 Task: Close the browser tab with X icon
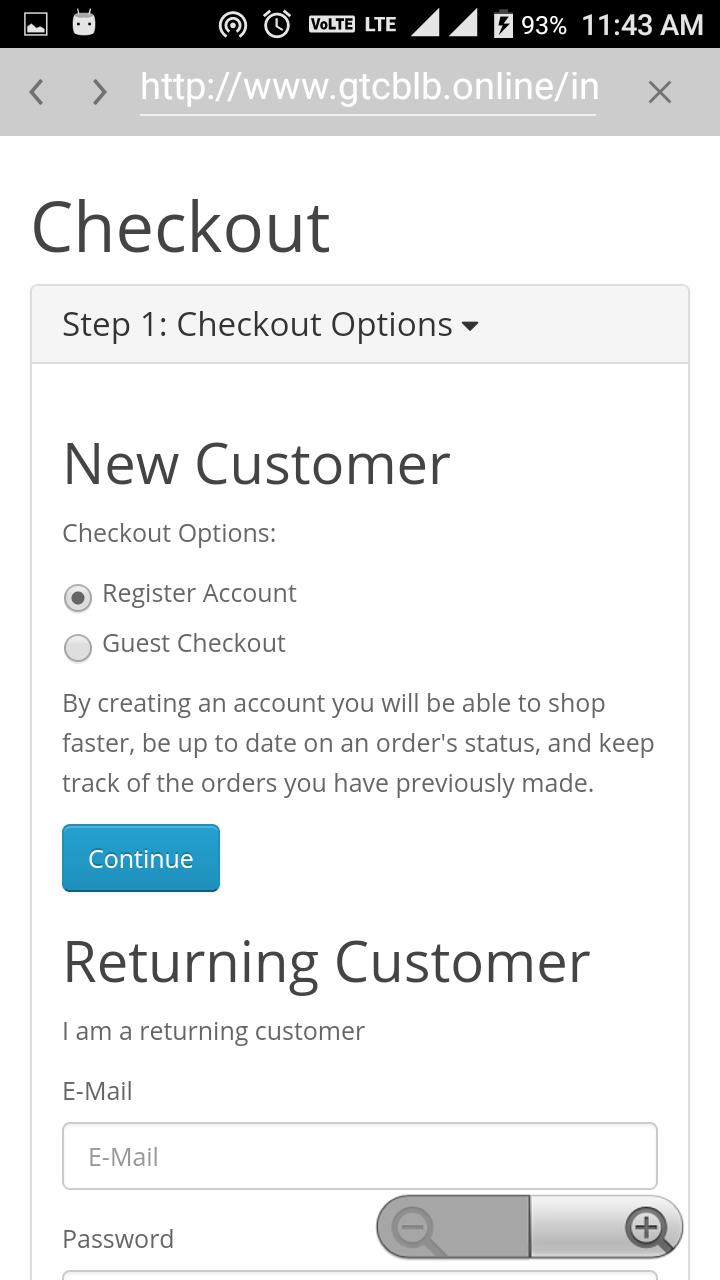click(x=659, y=92)
